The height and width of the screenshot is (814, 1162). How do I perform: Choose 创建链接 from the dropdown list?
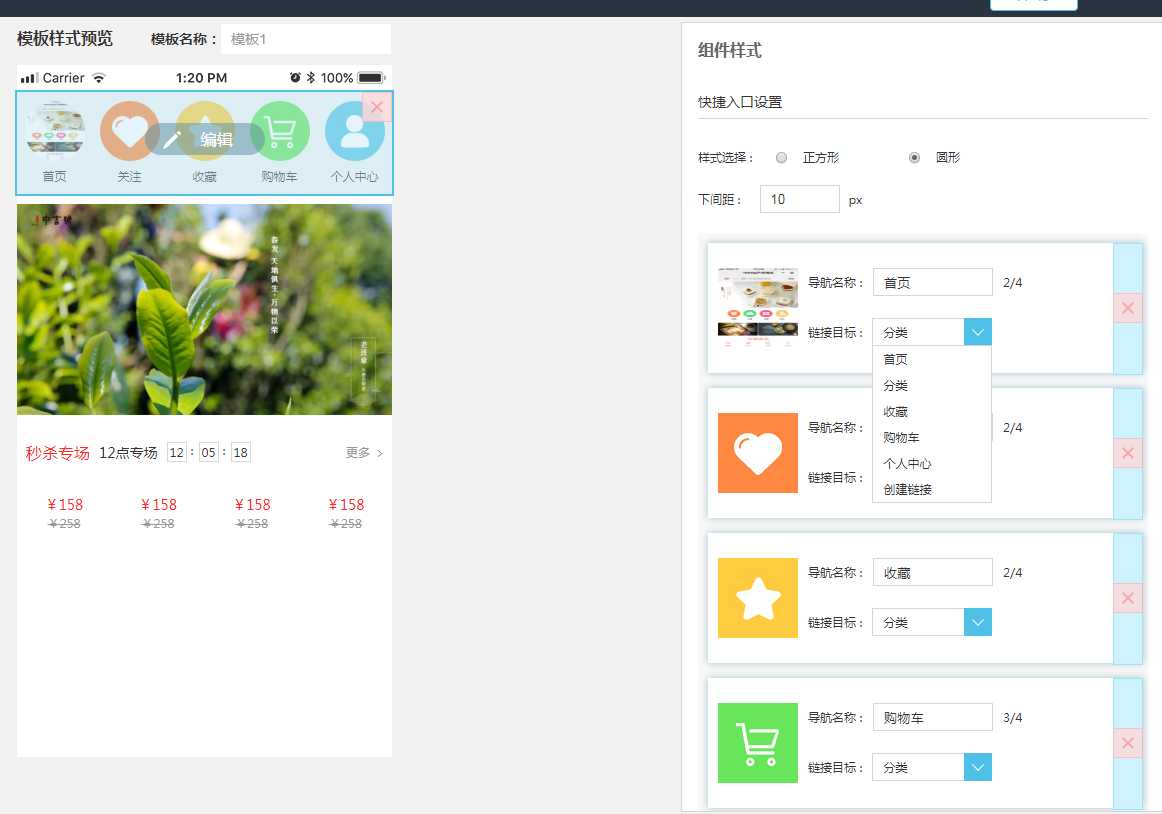click(907, 490)
